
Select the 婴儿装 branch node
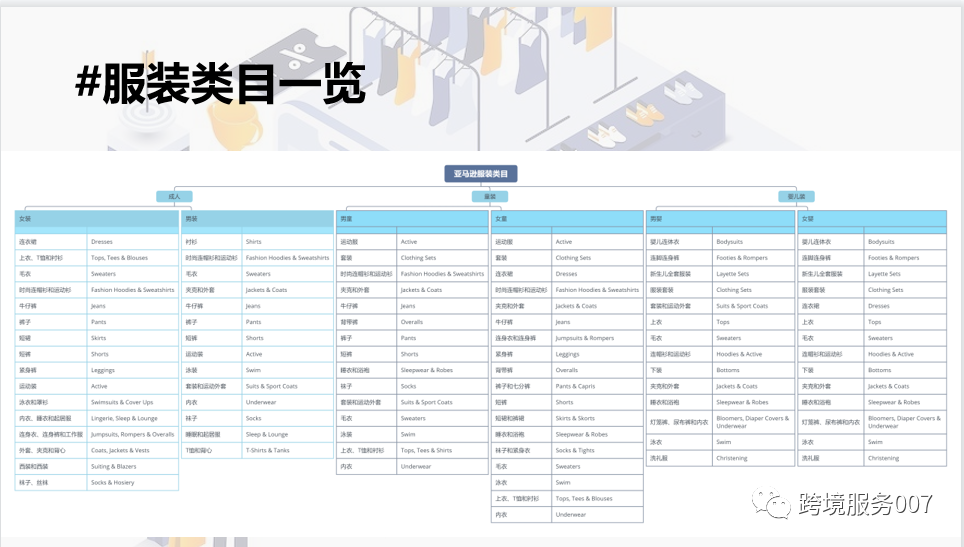tap(796, 196)
